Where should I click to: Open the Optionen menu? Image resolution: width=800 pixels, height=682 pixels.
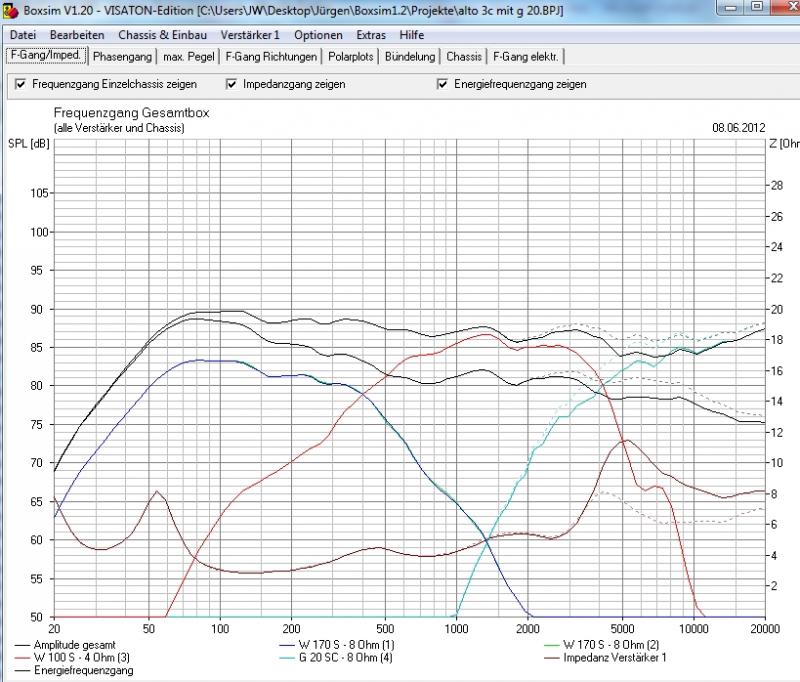(x=318, y=35)
